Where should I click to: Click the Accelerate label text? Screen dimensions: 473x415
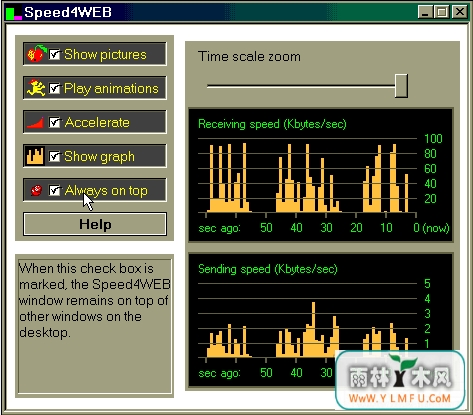point(97,122)
